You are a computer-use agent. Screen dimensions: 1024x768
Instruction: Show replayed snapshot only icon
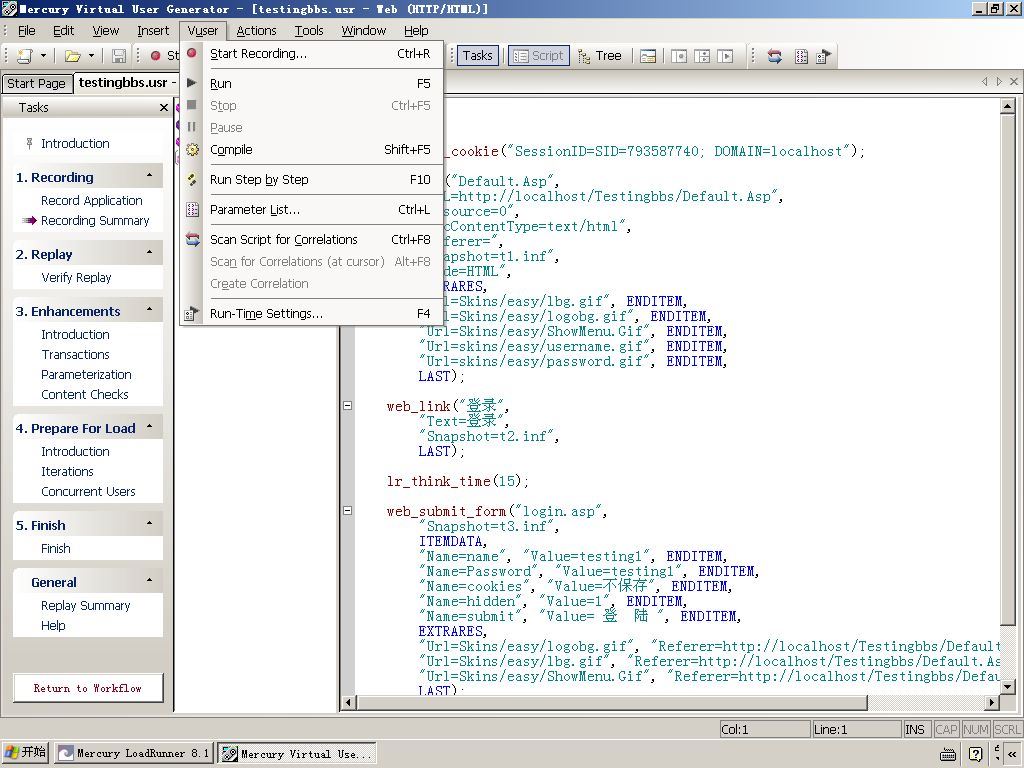pyautogui.click(x=725, y=56)
